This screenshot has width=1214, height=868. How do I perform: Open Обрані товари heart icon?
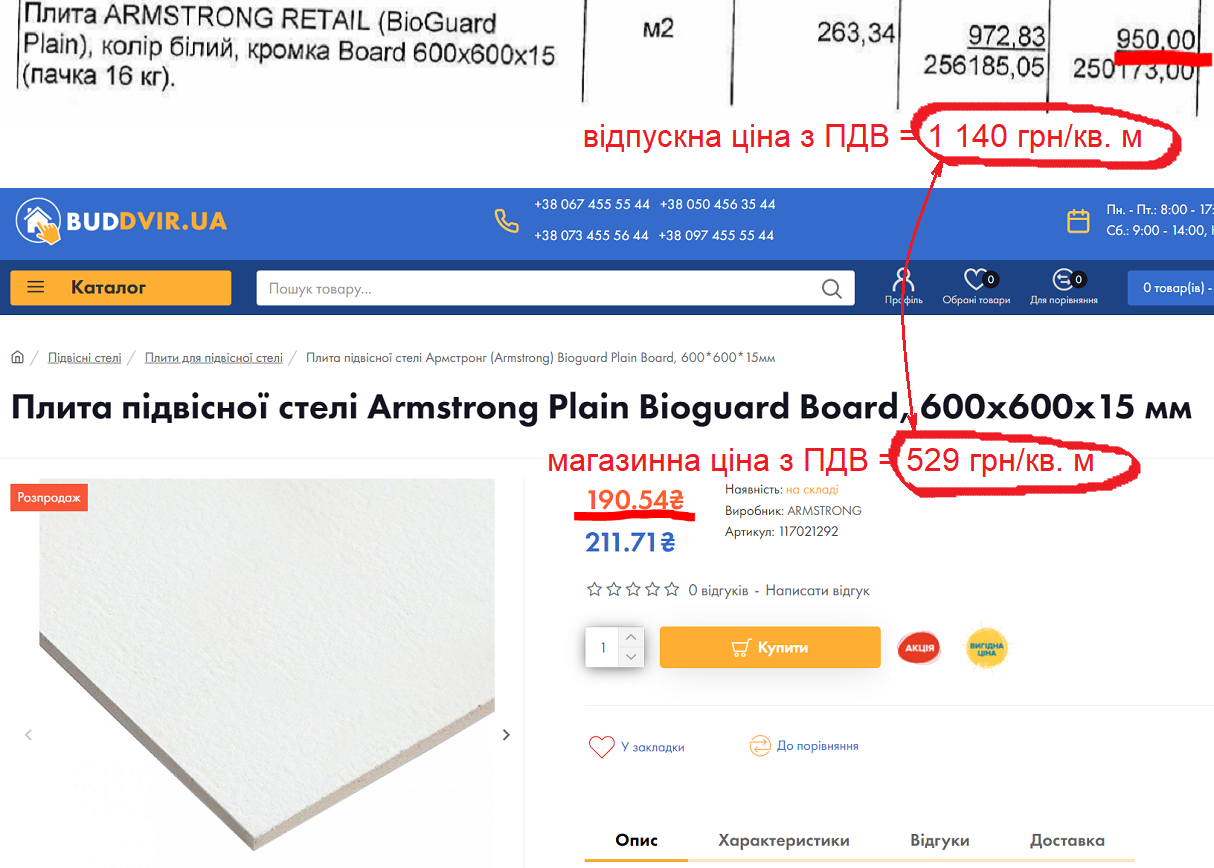(x=975, y=279)
